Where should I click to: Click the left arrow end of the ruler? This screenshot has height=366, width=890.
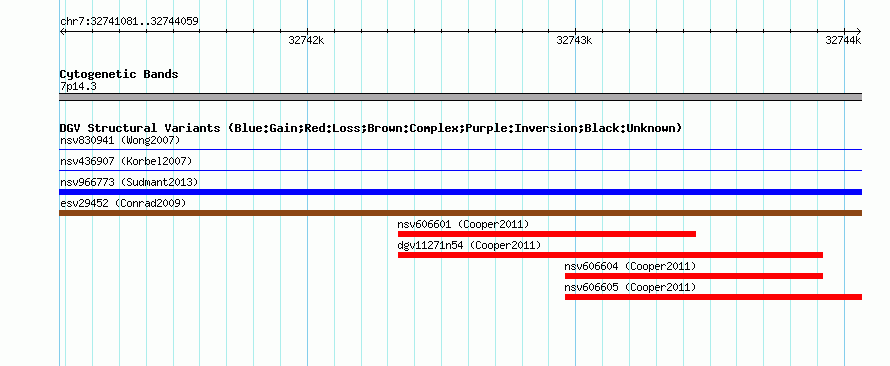point(62,31)
